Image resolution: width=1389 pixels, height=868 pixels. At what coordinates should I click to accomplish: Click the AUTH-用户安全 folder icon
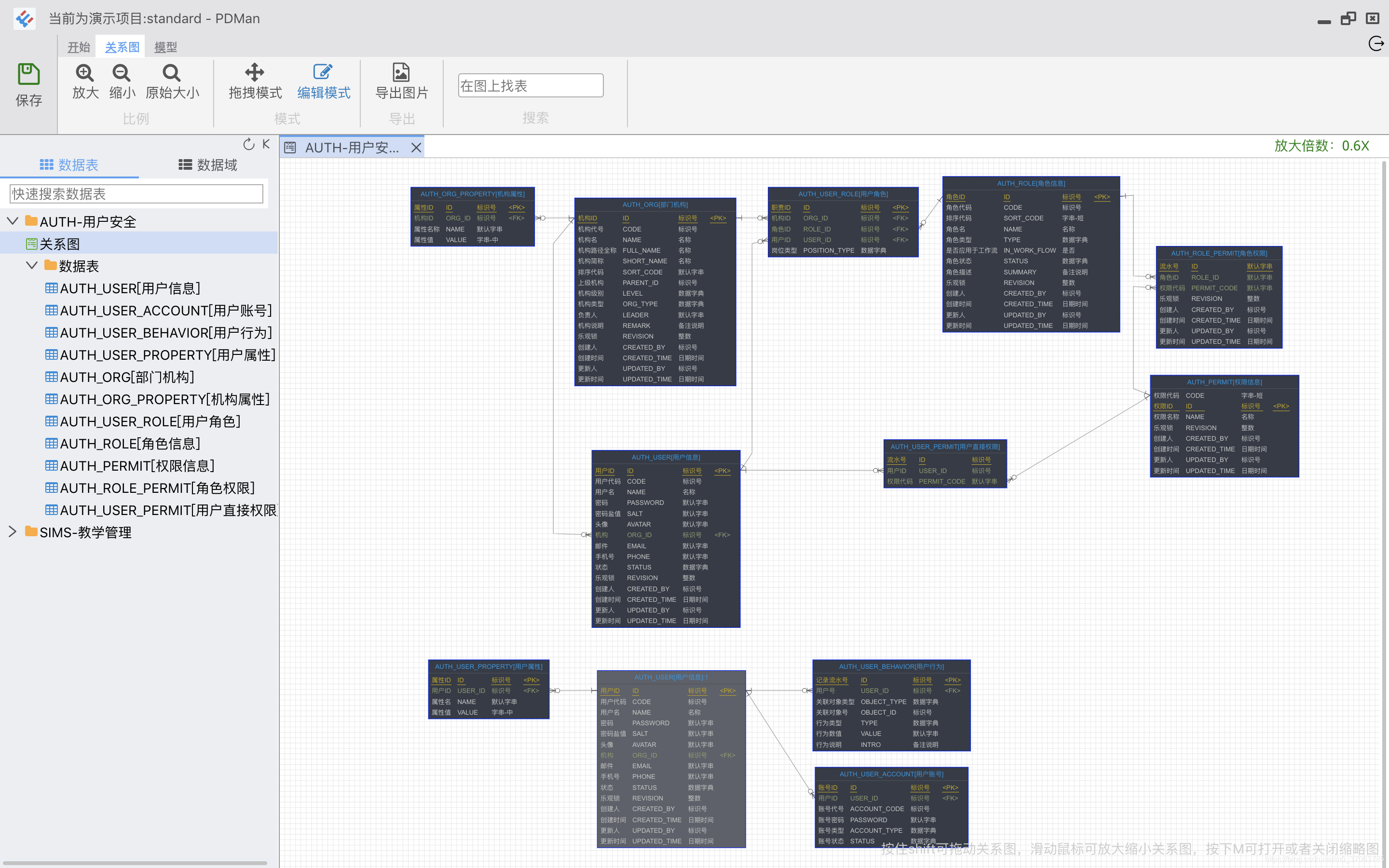coord(31,221)
